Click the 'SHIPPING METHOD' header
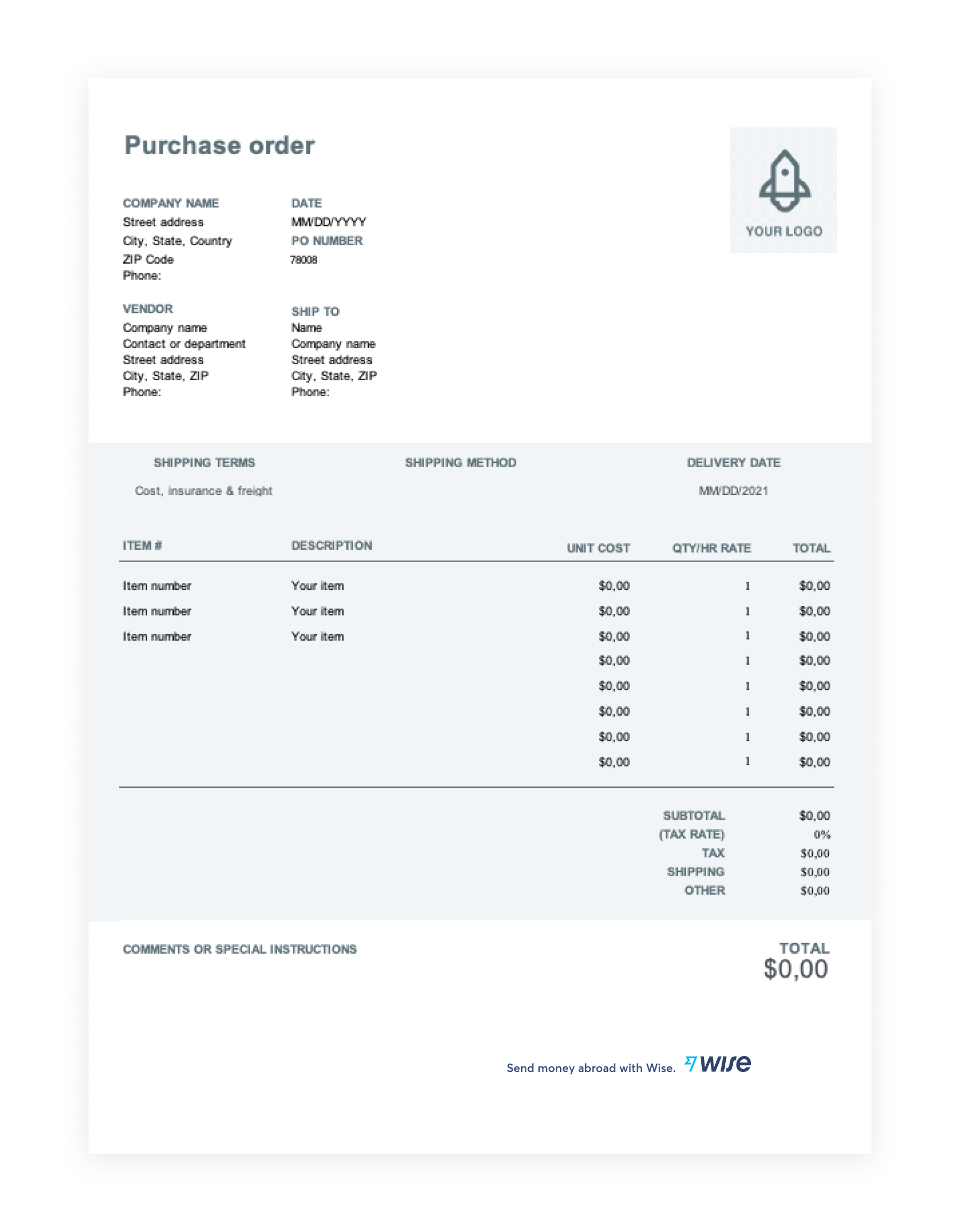960x1232 pixels. tap(461, 462)
